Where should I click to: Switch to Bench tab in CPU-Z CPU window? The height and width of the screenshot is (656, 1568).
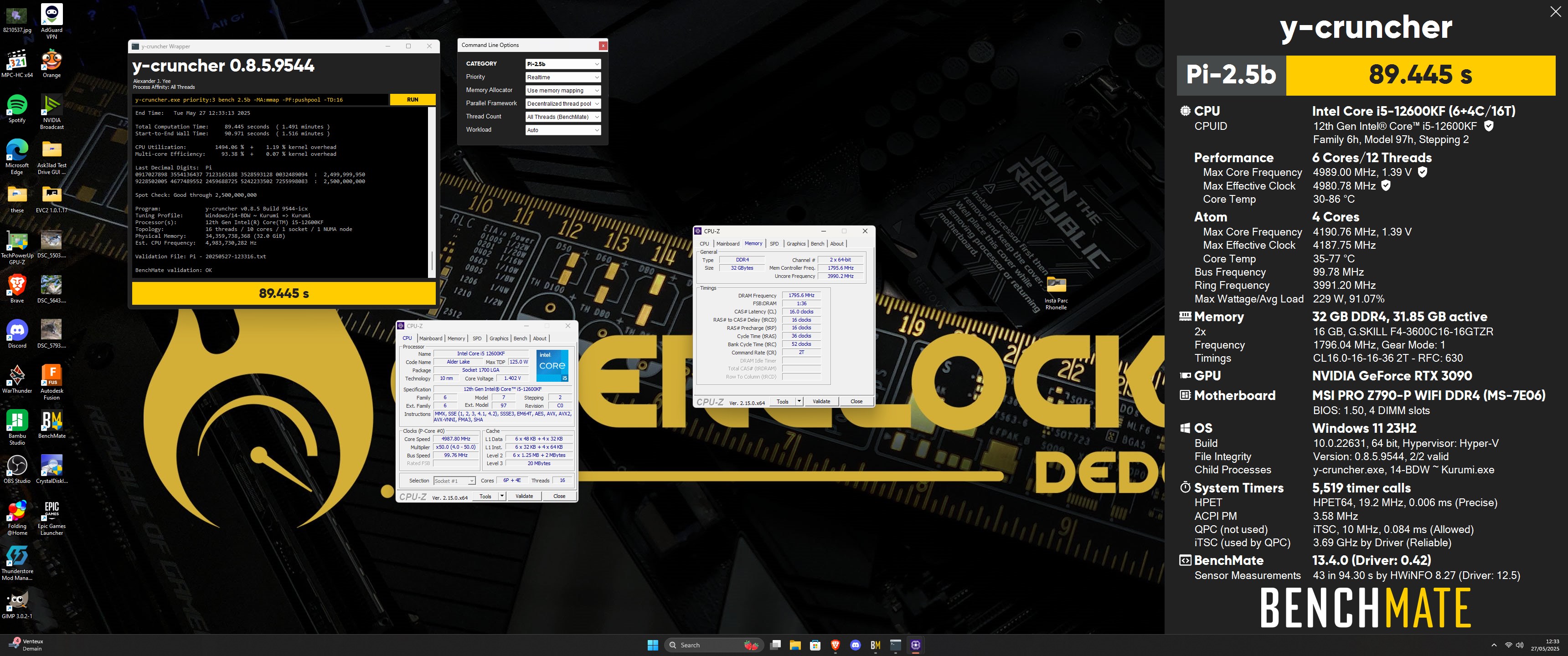click(521, 338)
